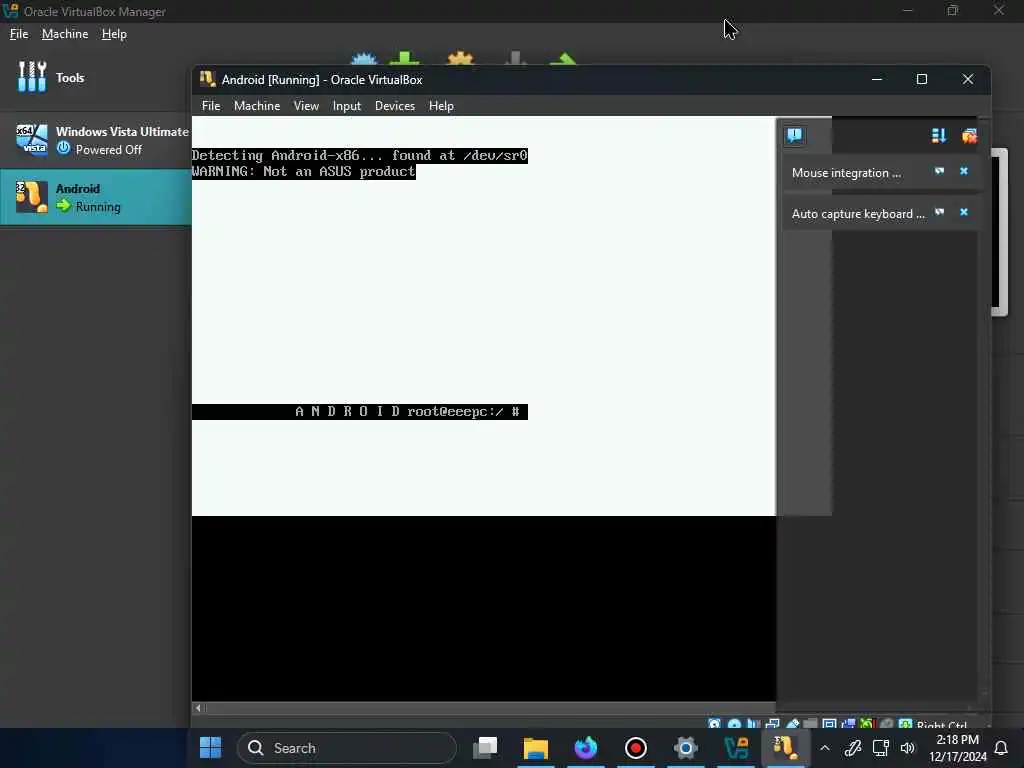
Task: Click the optical disk icon in the VM status bar
Action: pyautogui.click(x=734, y=724)
